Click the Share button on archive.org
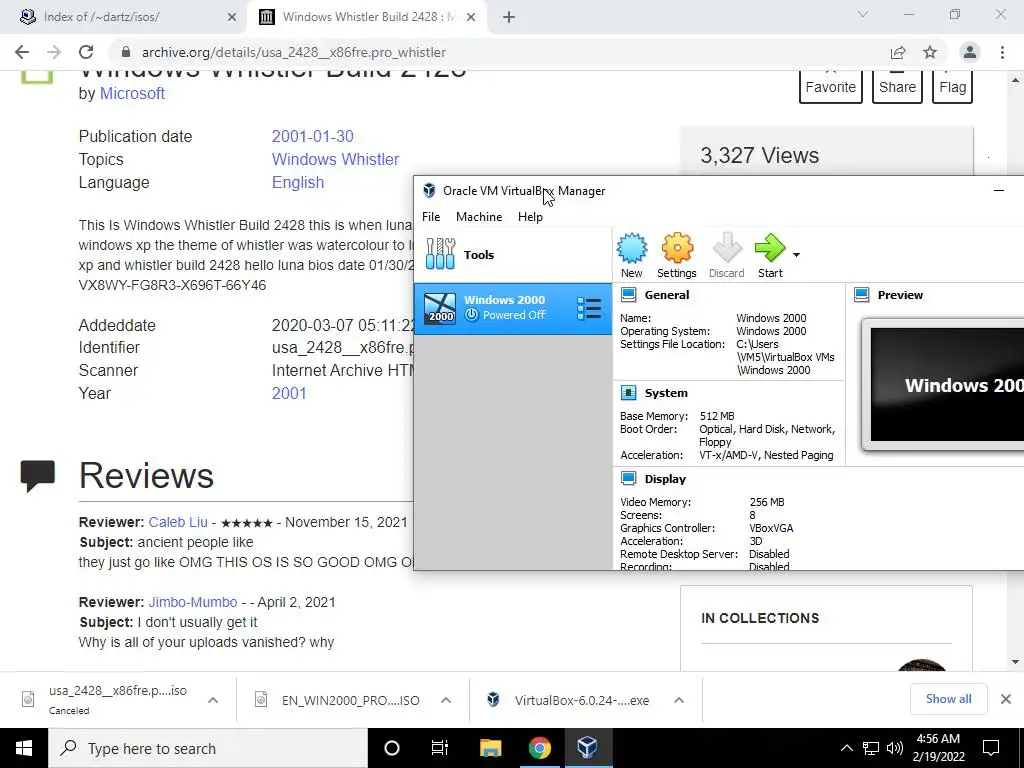This screenshot has height=768, width=1024. point(897,86)
